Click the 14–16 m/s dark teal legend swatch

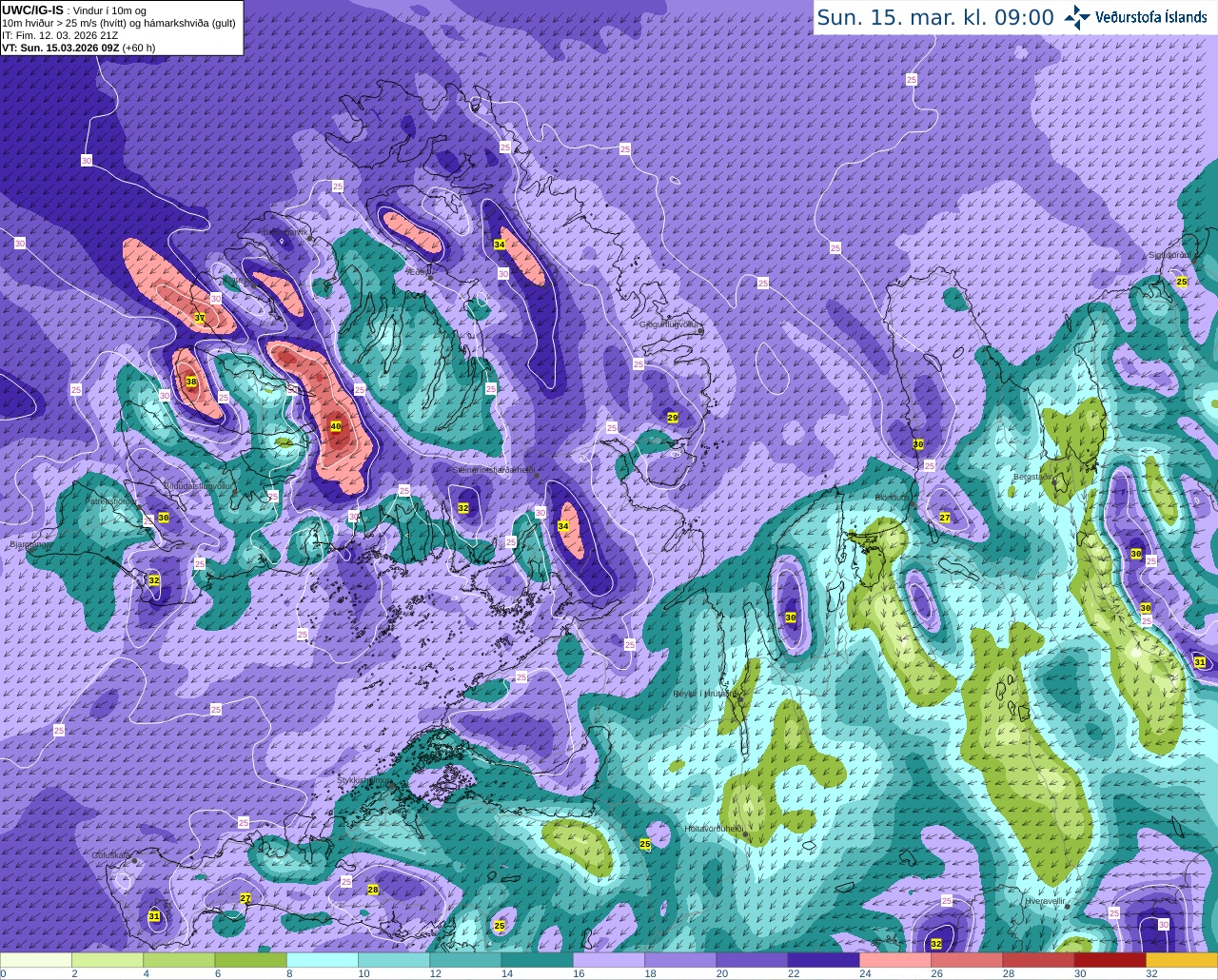coord(537,959)
